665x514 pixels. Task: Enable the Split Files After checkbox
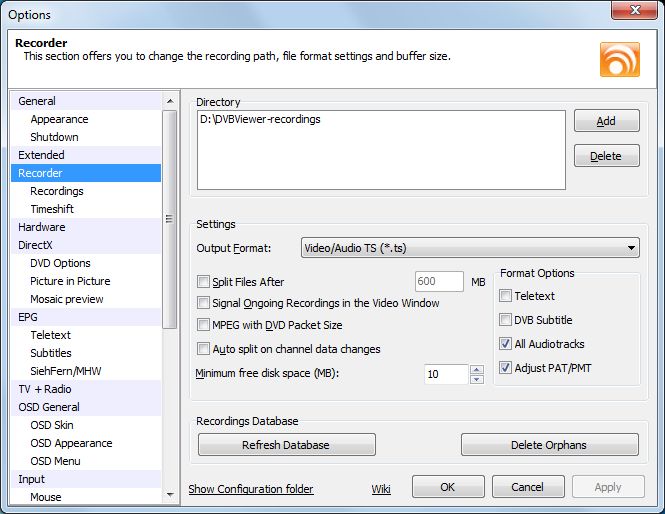205,282
